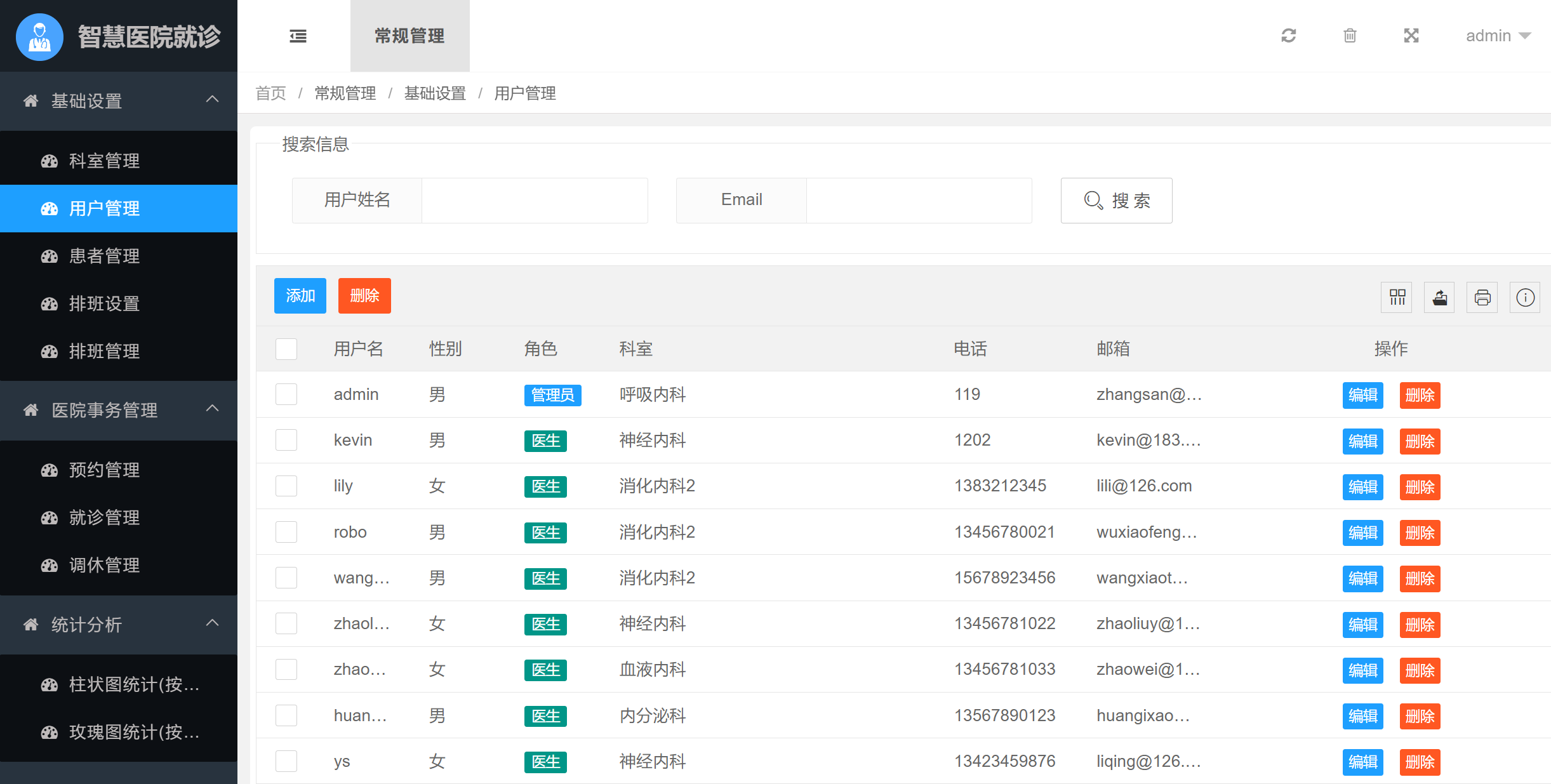This screenshot has height=784, width=1551.
Task: Click dashboard icon next to 预约管理
Action: pyautogui.click(x=50, y=470)
